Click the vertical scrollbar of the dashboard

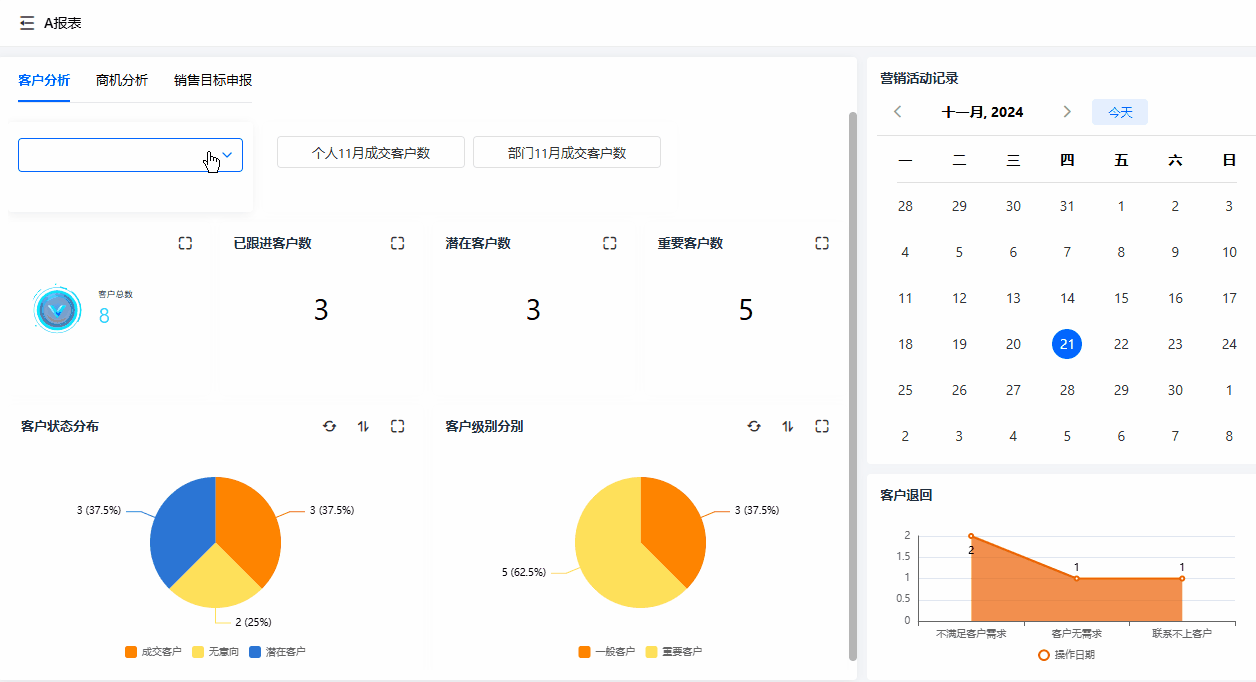tap(852, 380)
